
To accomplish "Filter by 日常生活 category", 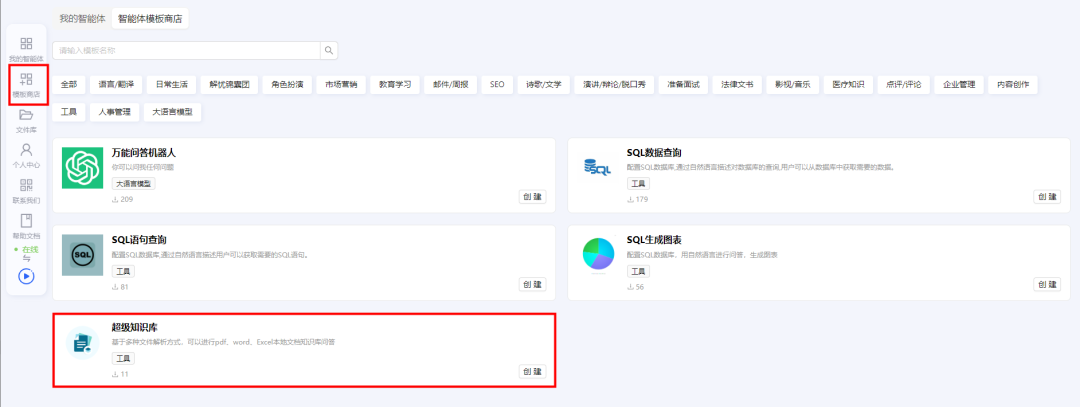I will click(172, 85).
